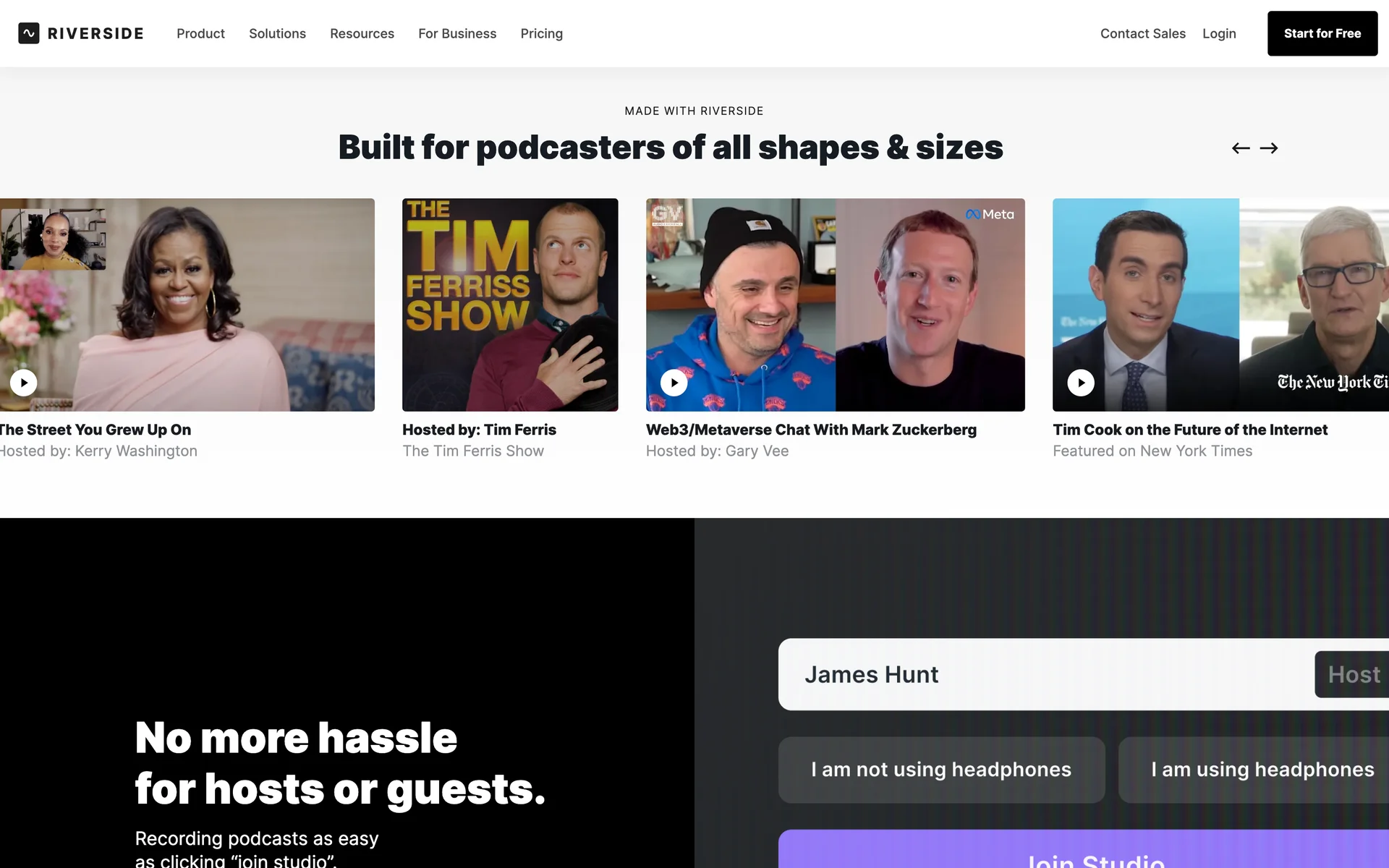
Task: Open the Pricing page
Action: tap(541, 33)
